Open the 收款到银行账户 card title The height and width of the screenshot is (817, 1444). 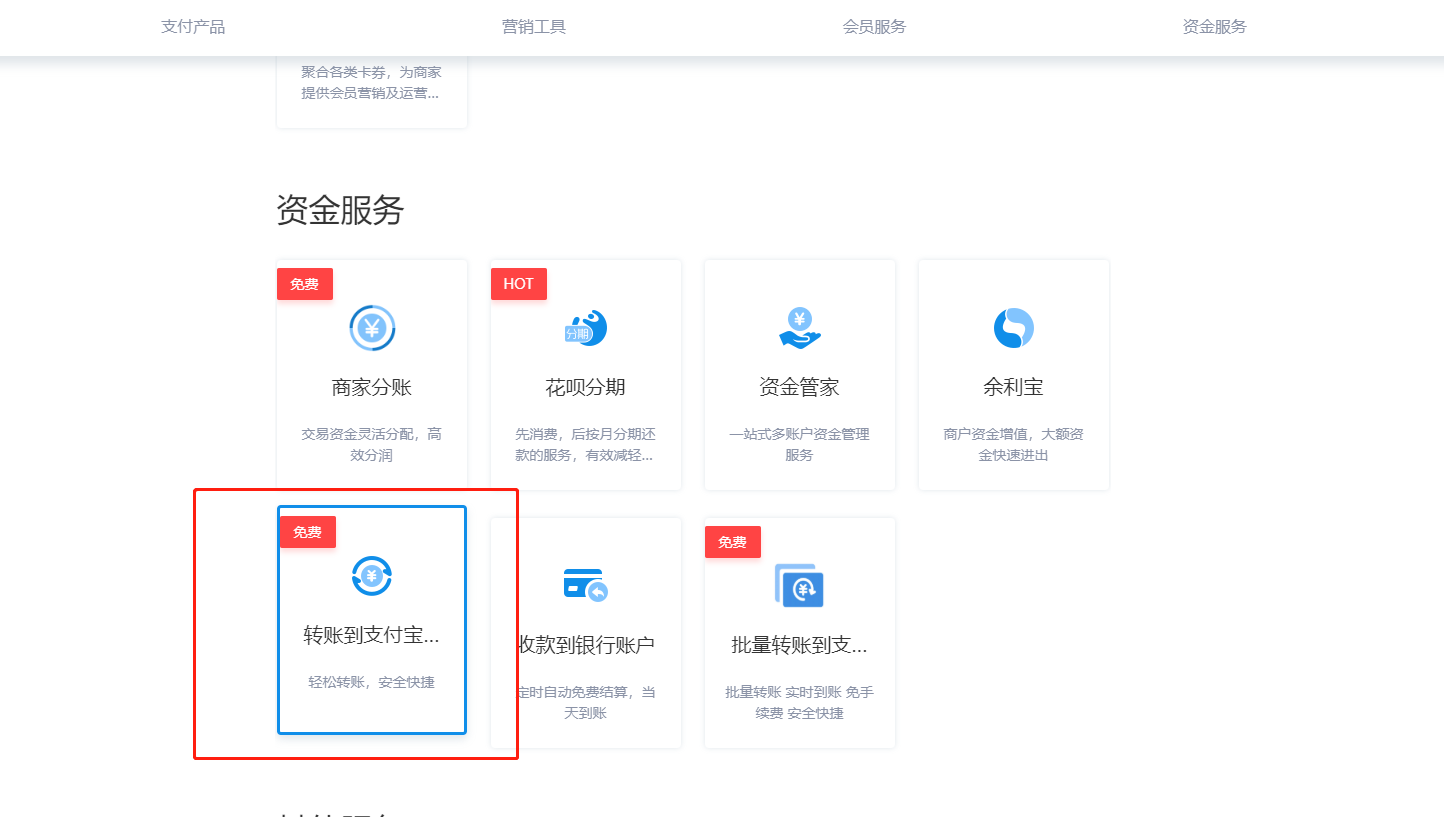(x=586, y=645)
